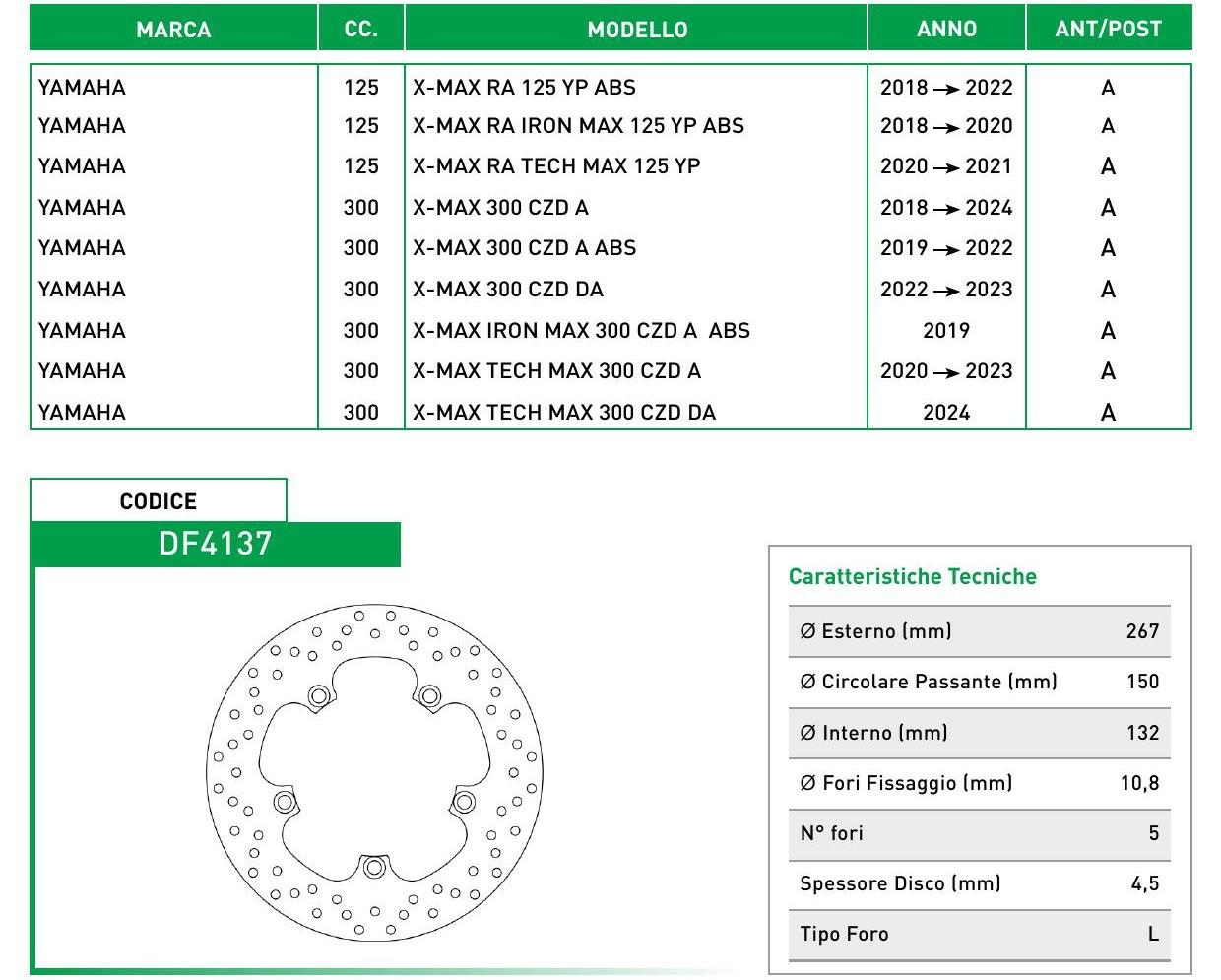The image size is (1221, 980).
Task: Click the bottom mounting hole on the disc
Action: [373, 868]
